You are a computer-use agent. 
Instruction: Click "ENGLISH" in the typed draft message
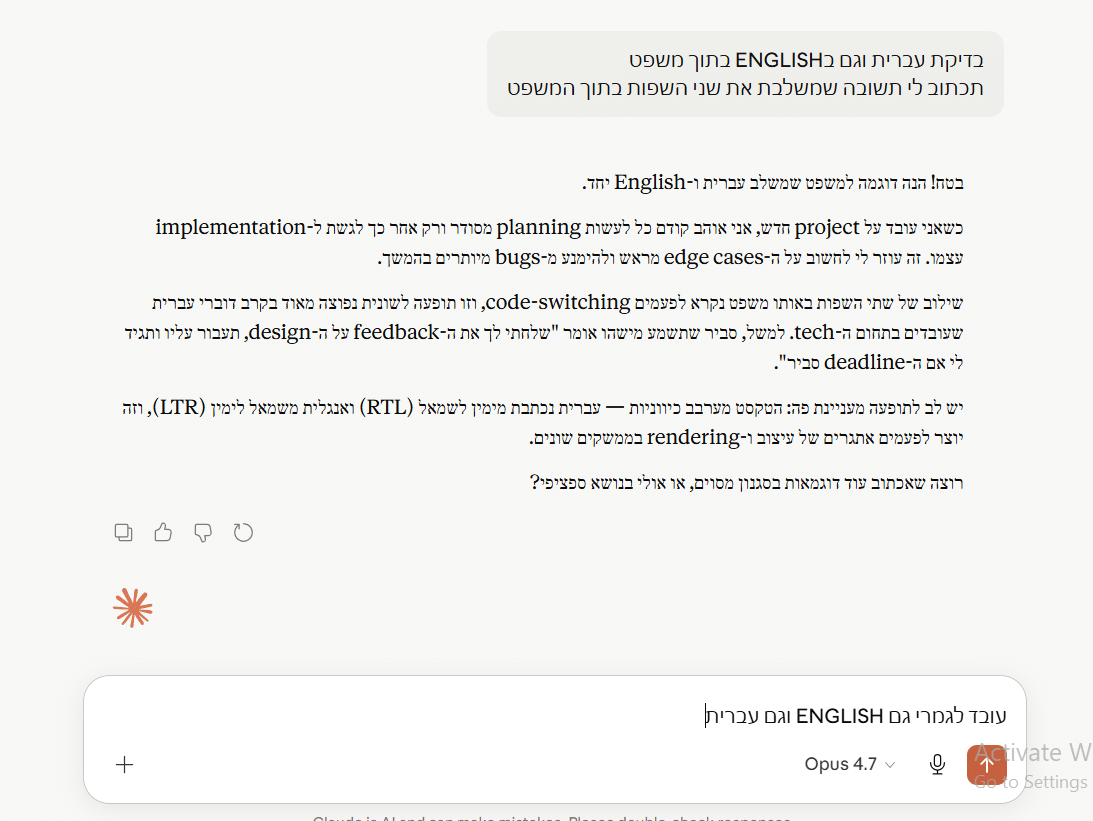tap(839, 716)
